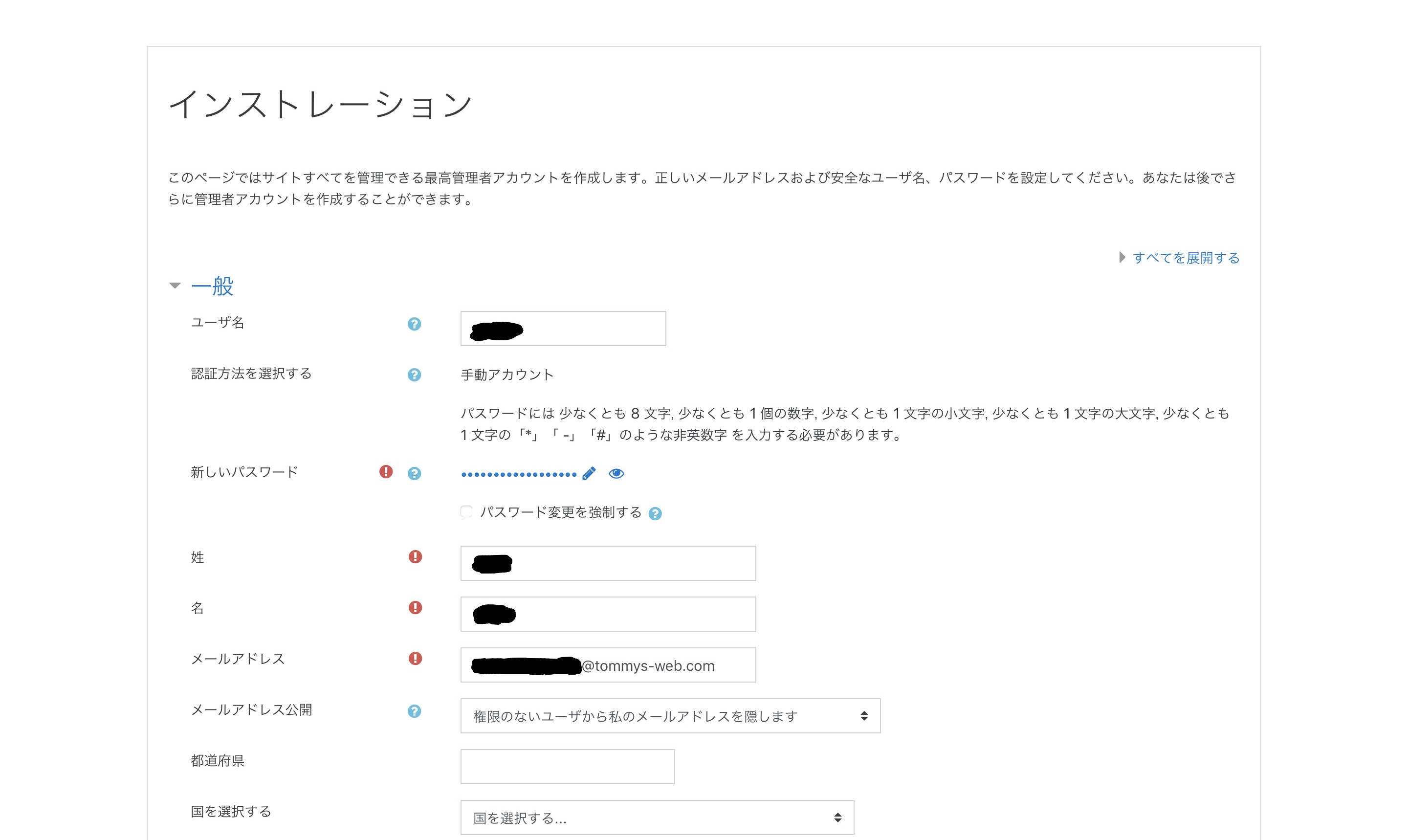
Task: Open 国を選択する country dropdown
Action: click(657, 818)
